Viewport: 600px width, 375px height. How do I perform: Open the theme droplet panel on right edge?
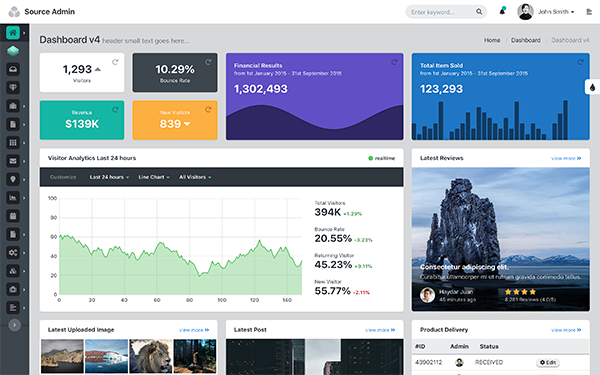coord(592,87)
